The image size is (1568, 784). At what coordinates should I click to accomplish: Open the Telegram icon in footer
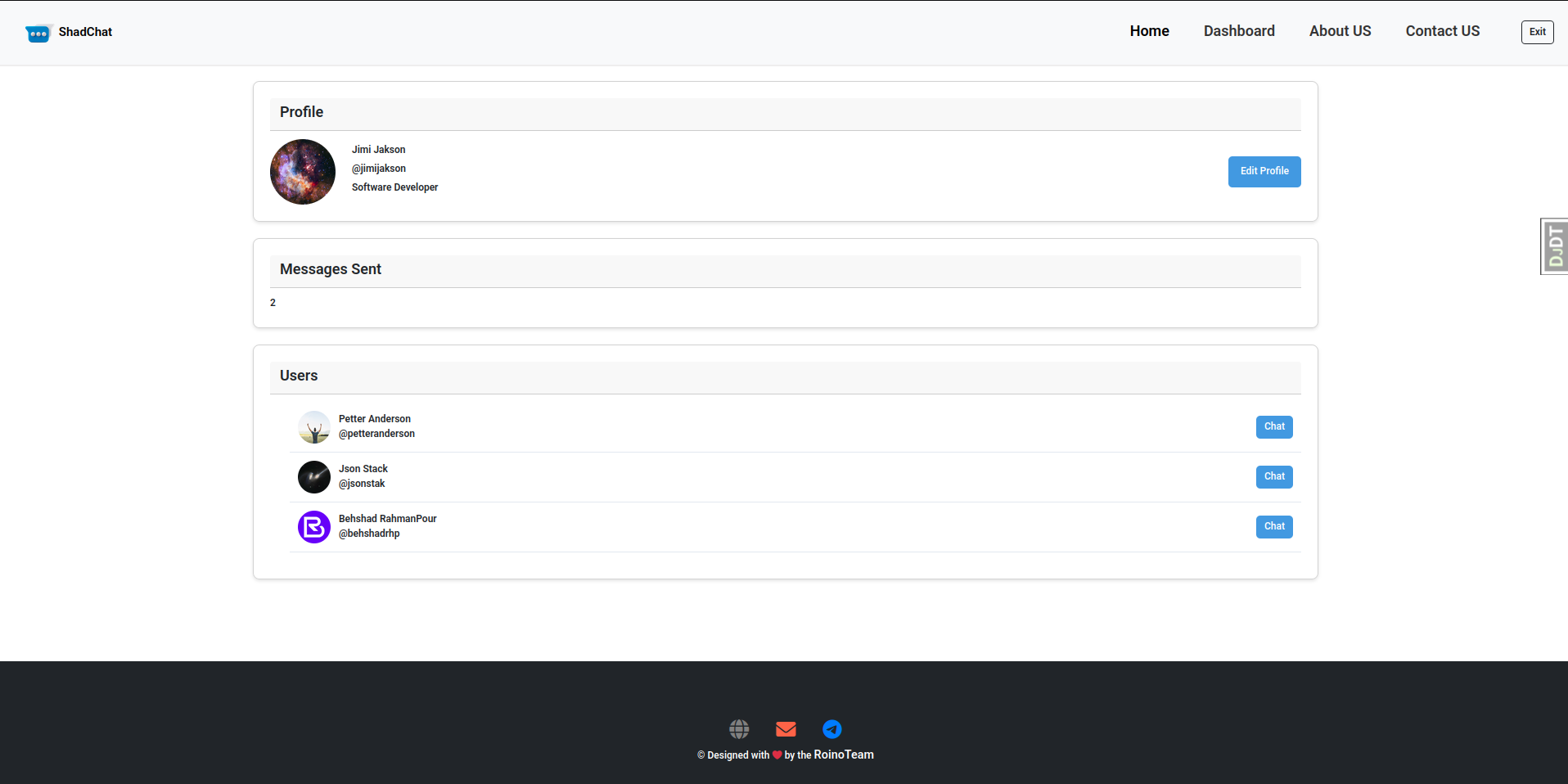point(832,728)
